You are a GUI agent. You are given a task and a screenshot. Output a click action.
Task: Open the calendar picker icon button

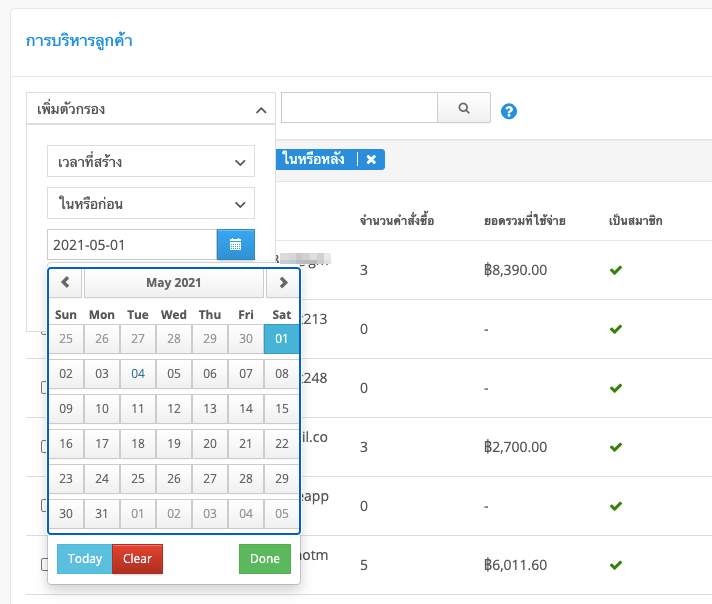(x=236, y=245)
